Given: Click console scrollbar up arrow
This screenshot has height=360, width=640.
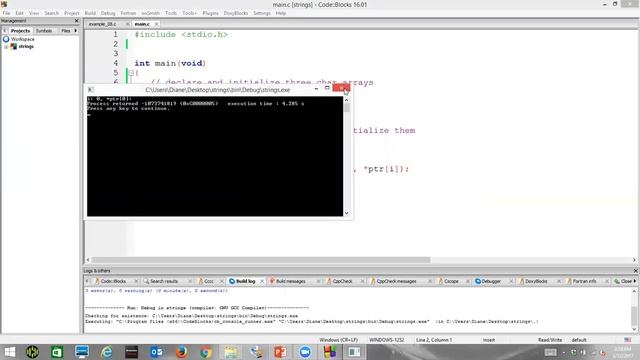Looking at the screenshot, I should [347, 100].
